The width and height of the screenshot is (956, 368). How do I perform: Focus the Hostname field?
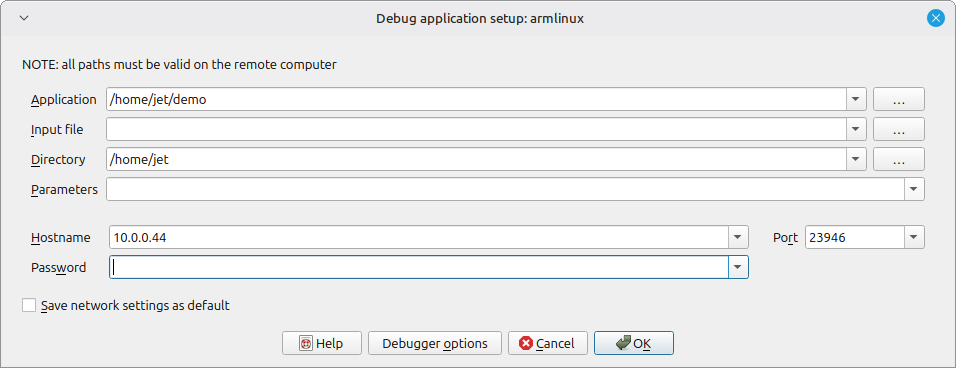pos(419,237)
